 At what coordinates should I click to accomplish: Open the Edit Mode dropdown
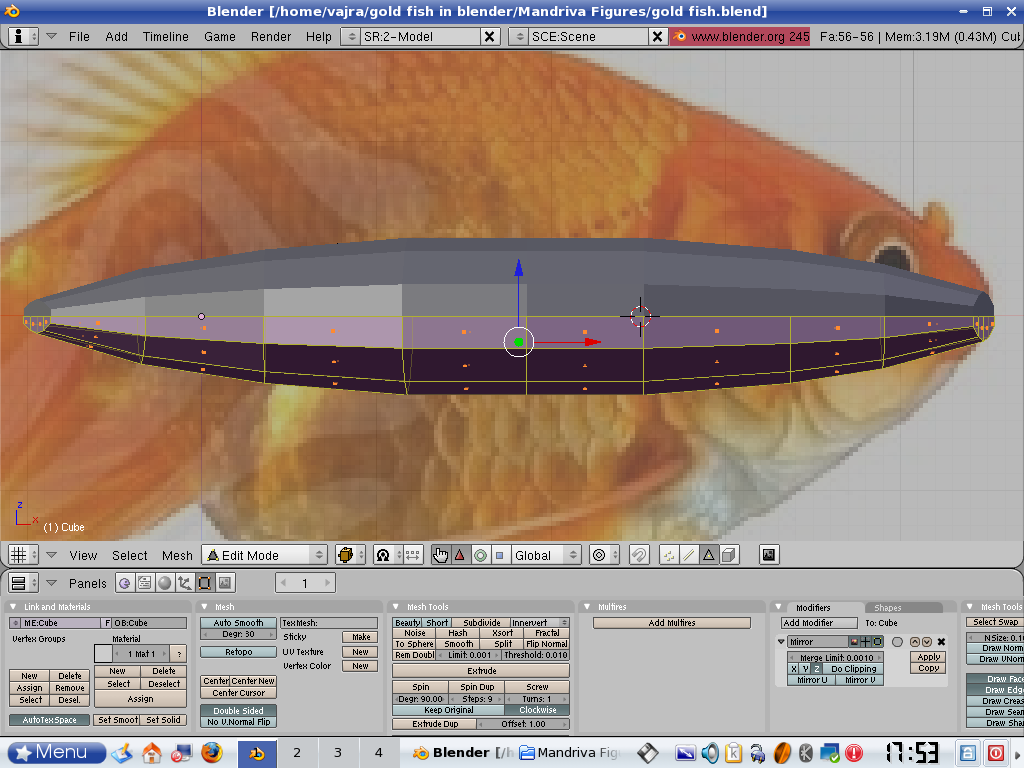tap(265, 555)
